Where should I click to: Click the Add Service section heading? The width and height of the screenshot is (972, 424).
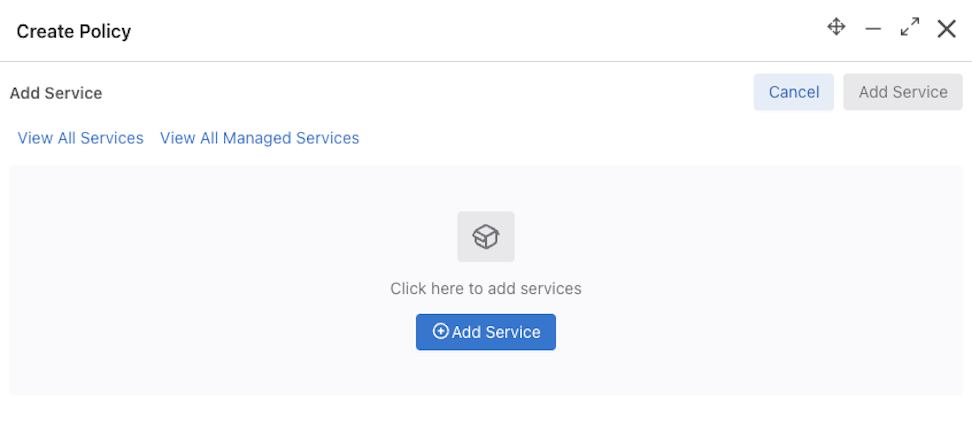(56, 94)
